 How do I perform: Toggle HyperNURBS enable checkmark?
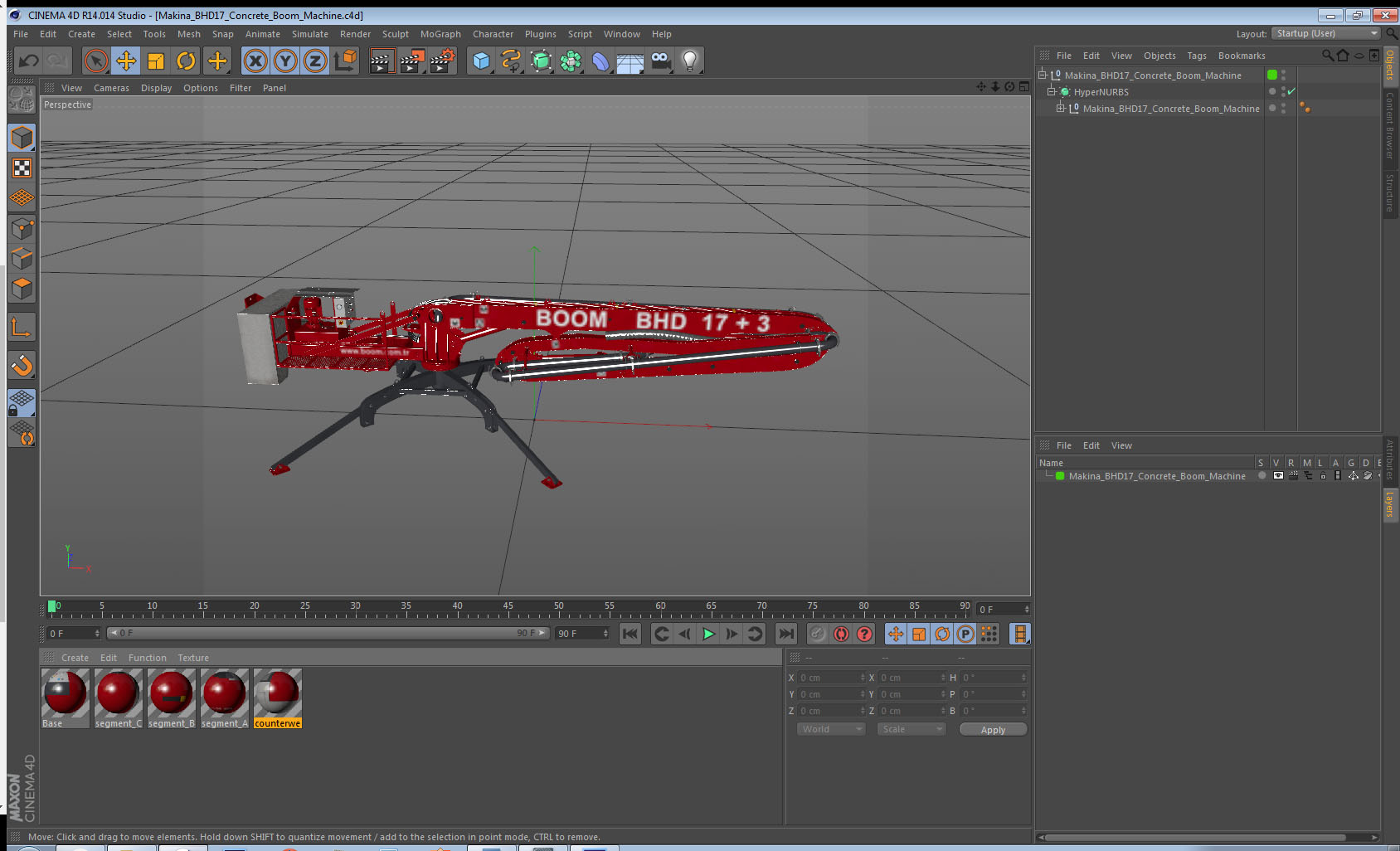1291,91
